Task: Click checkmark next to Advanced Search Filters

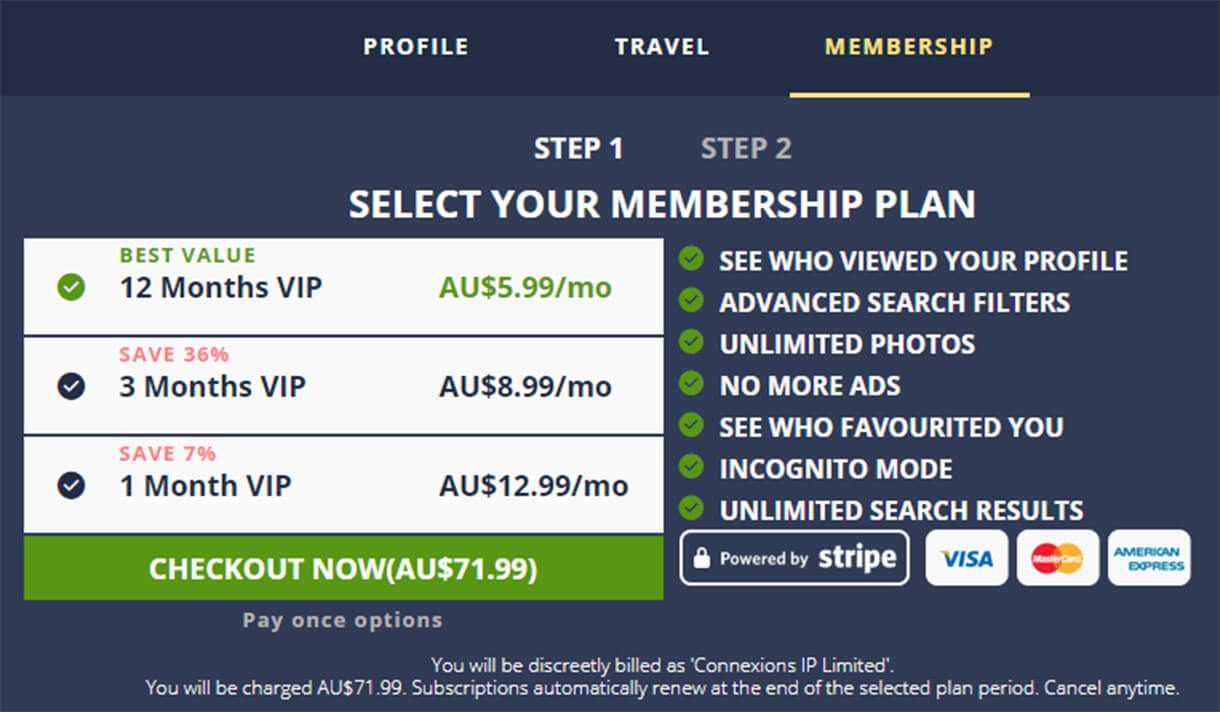Action: (x=691, y=300)
